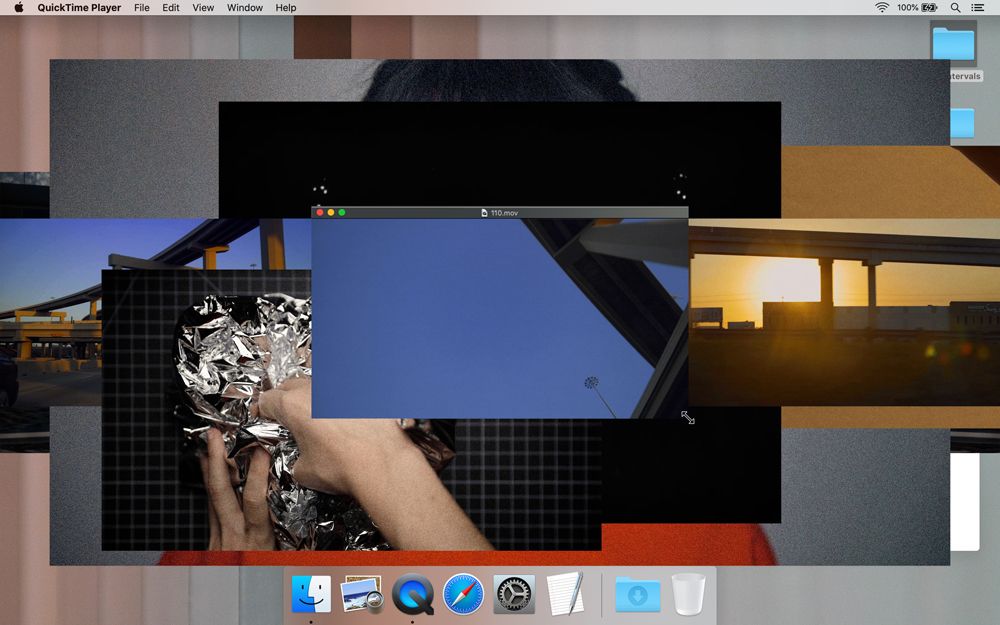Open the Downloads folder in dock
The image size is (1000, 625).
coord(637,594)
